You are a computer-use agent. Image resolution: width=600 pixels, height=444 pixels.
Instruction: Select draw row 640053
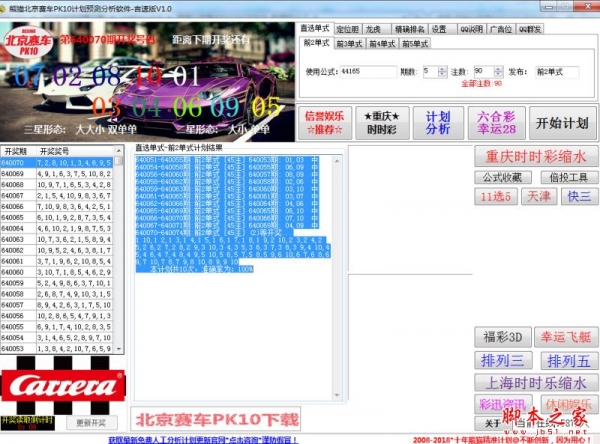pyautogui.click(x=57, y=349)
